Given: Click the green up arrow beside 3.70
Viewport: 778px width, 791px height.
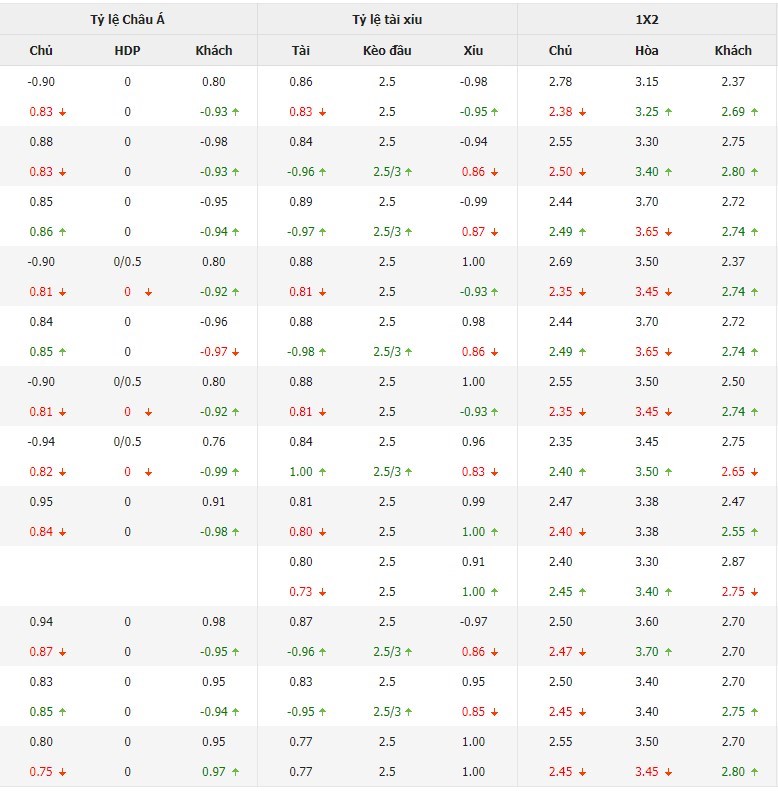Looking at the screenshot, I should click(x=668, y=652).
